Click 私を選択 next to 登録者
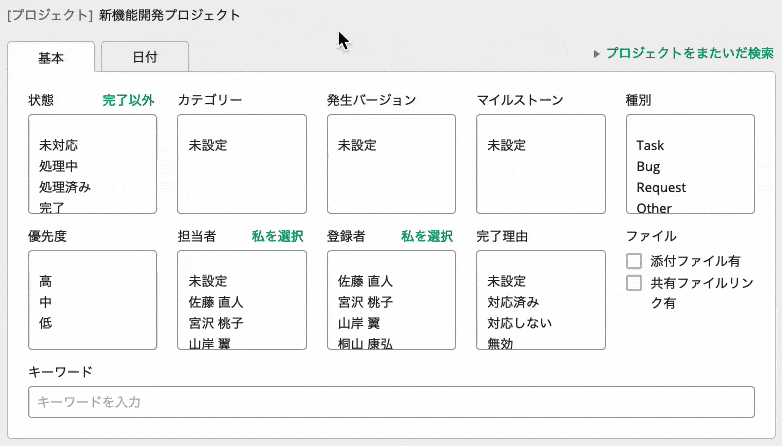This screenshot has width=782, height=446. tap(427, 236)
